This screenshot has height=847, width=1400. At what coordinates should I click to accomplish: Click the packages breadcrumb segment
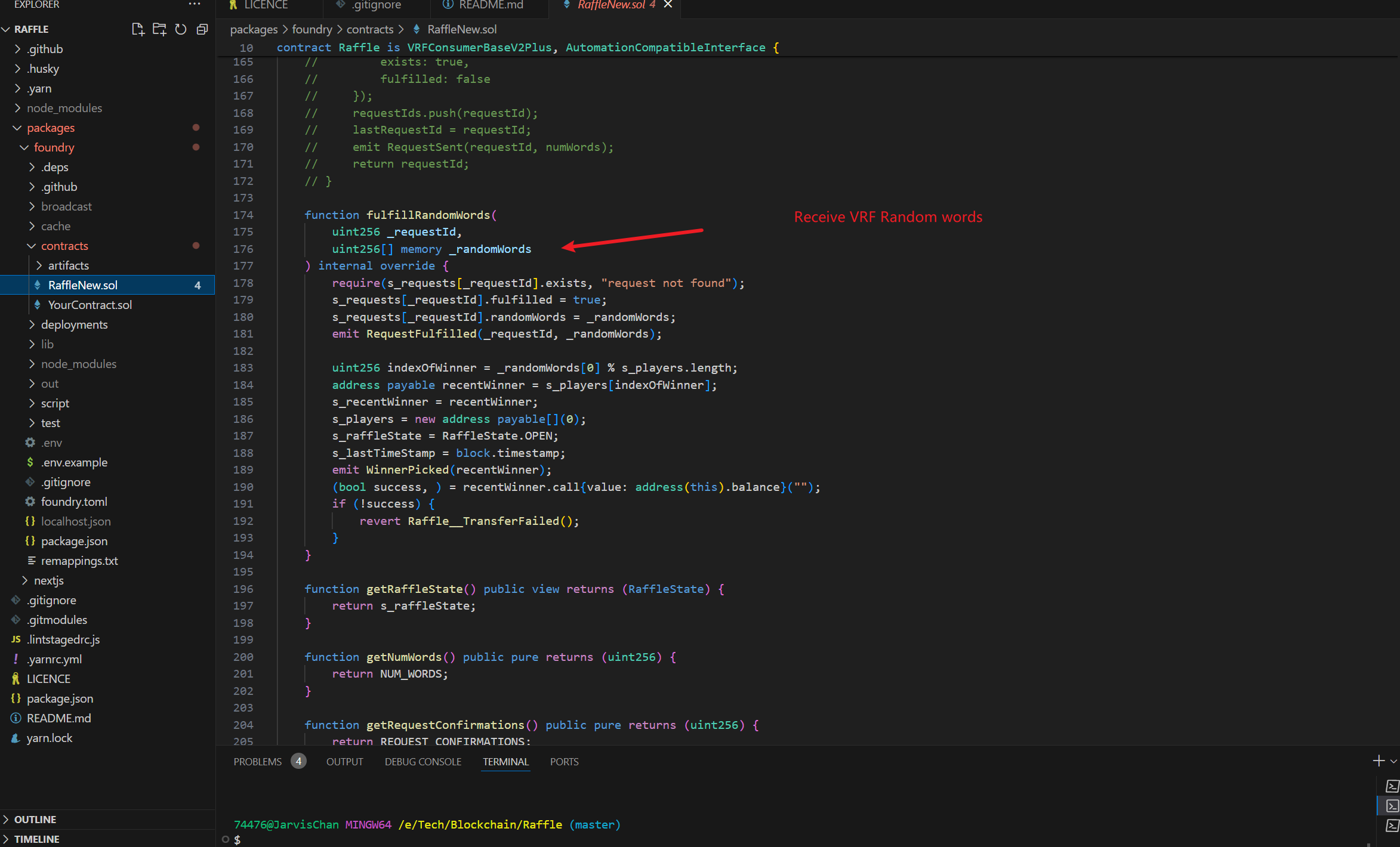(254, 29)
